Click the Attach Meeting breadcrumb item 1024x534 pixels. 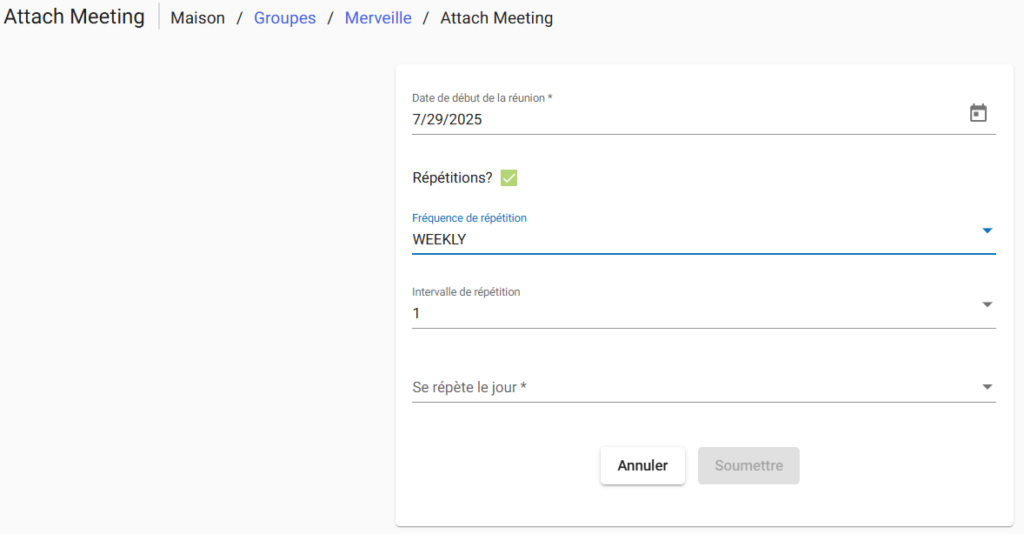point(496,18)
